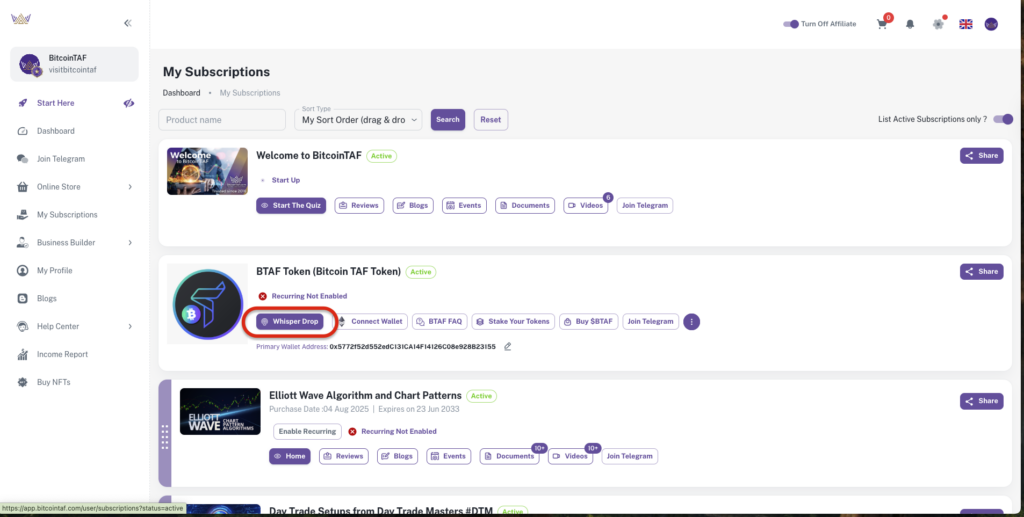Image resolution: width=1024 pixels, height=517 pixels.
Task: Click Stake Your Tokens button
Action: 513,322
